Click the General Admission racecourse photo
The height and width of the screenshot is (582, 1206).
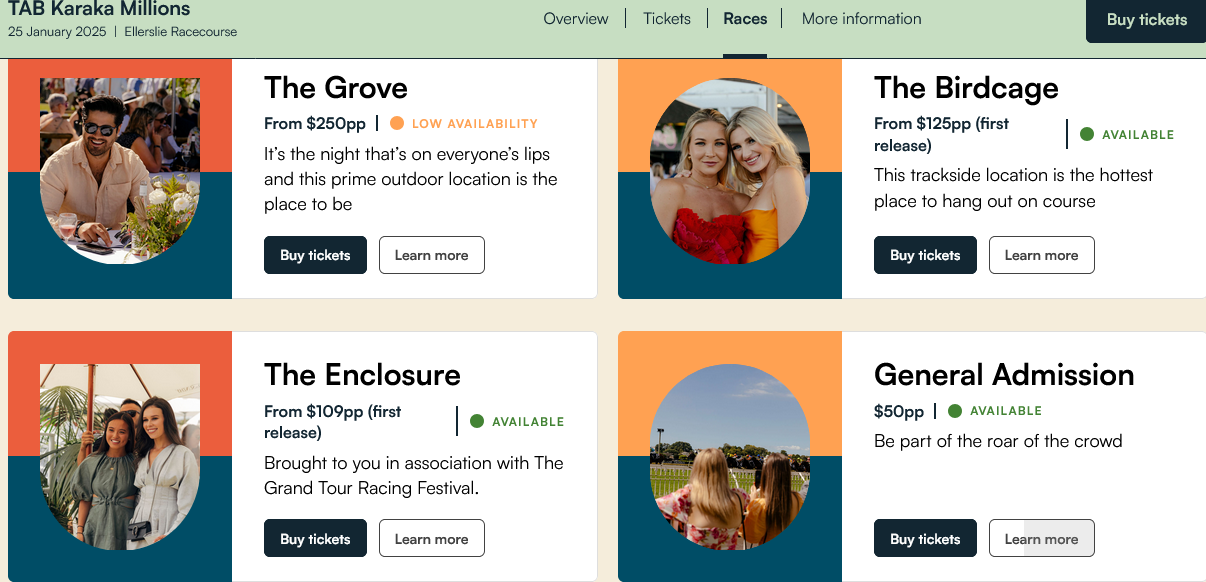(730, 457)
